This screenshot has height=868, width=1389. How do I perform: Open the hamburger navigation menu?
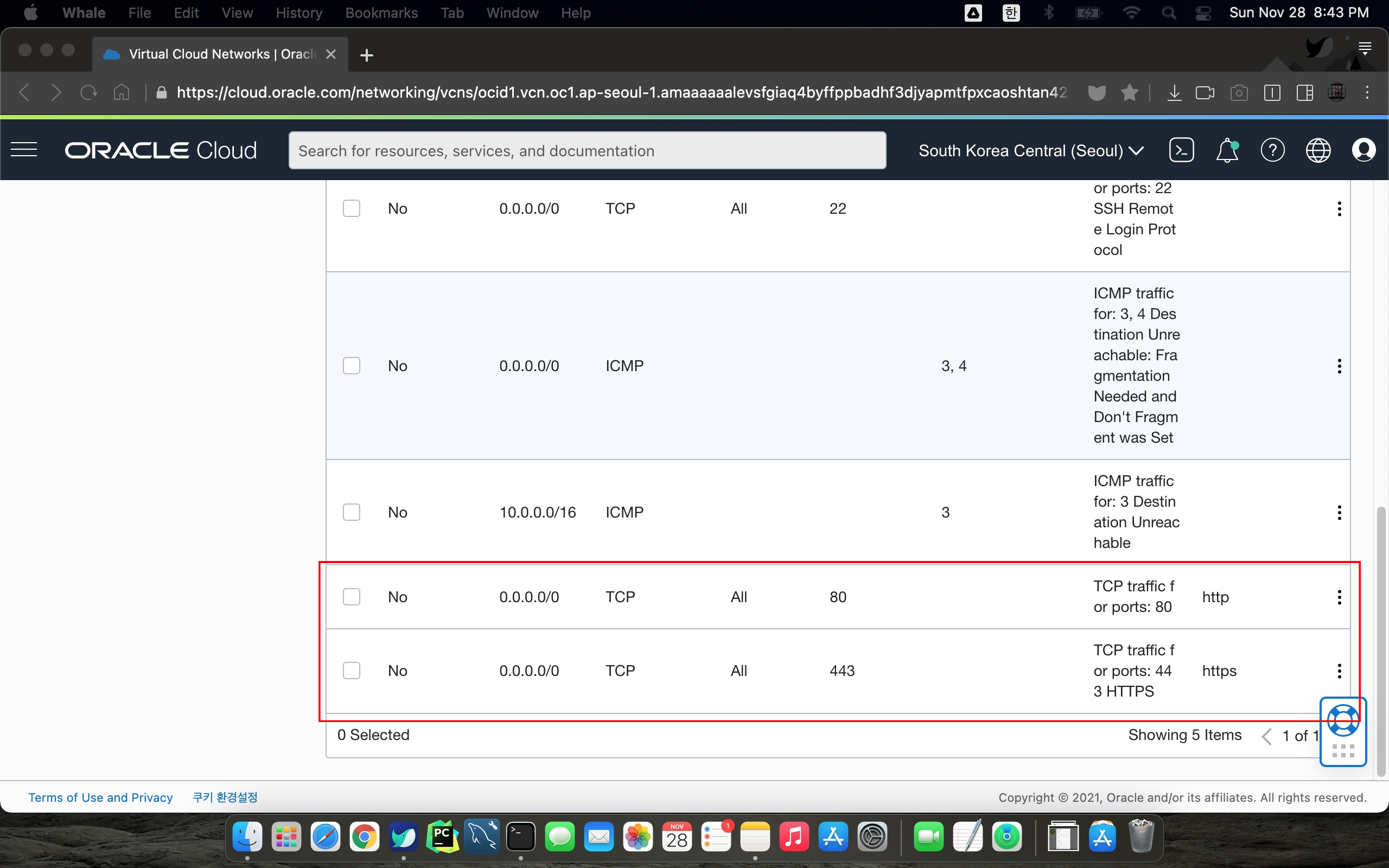(x=24, y=150)
